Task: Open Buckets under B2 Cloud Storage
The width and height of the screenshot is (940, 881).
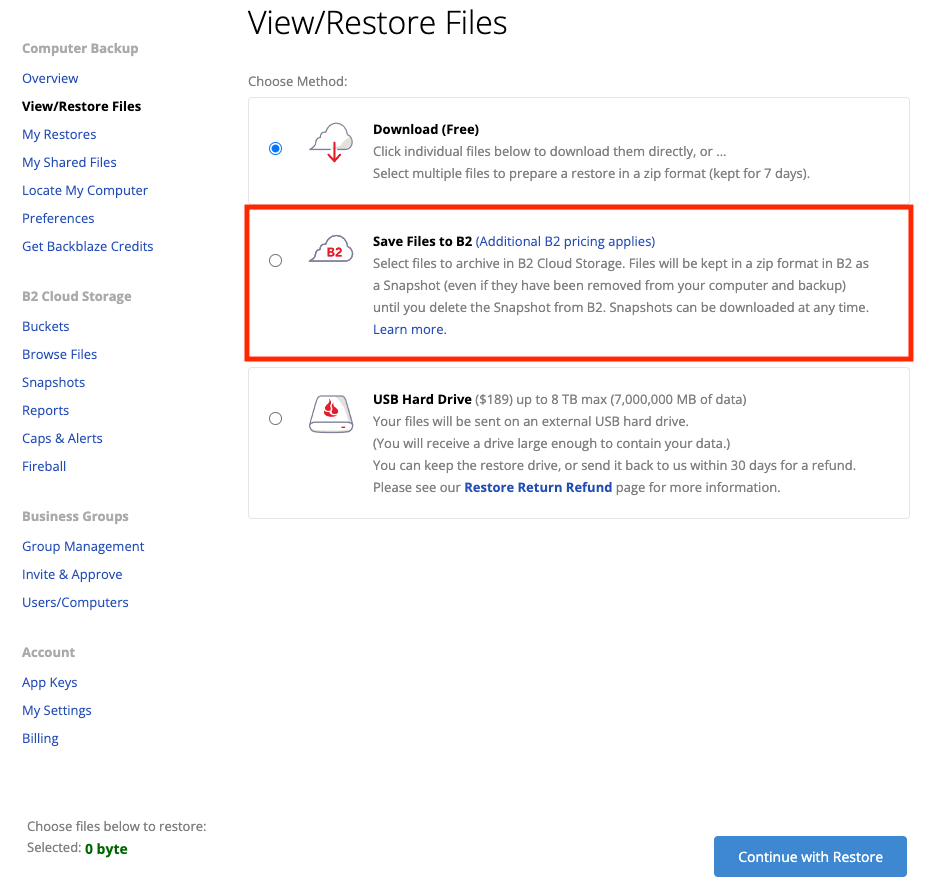Action: pyautogui.click(x=46, y=327)
